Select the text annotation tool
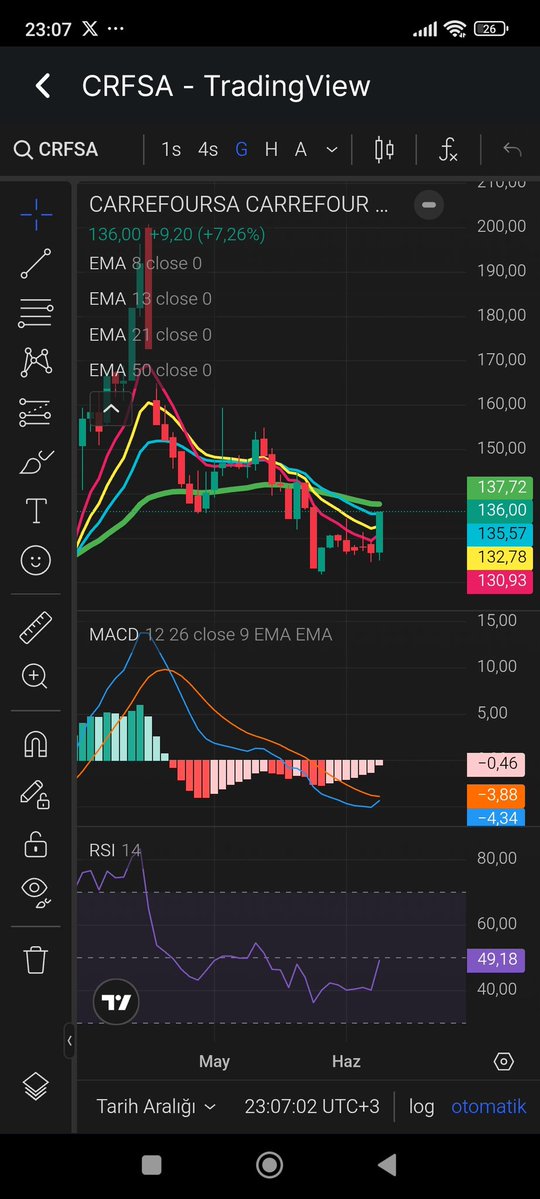 tap(36, 511)
